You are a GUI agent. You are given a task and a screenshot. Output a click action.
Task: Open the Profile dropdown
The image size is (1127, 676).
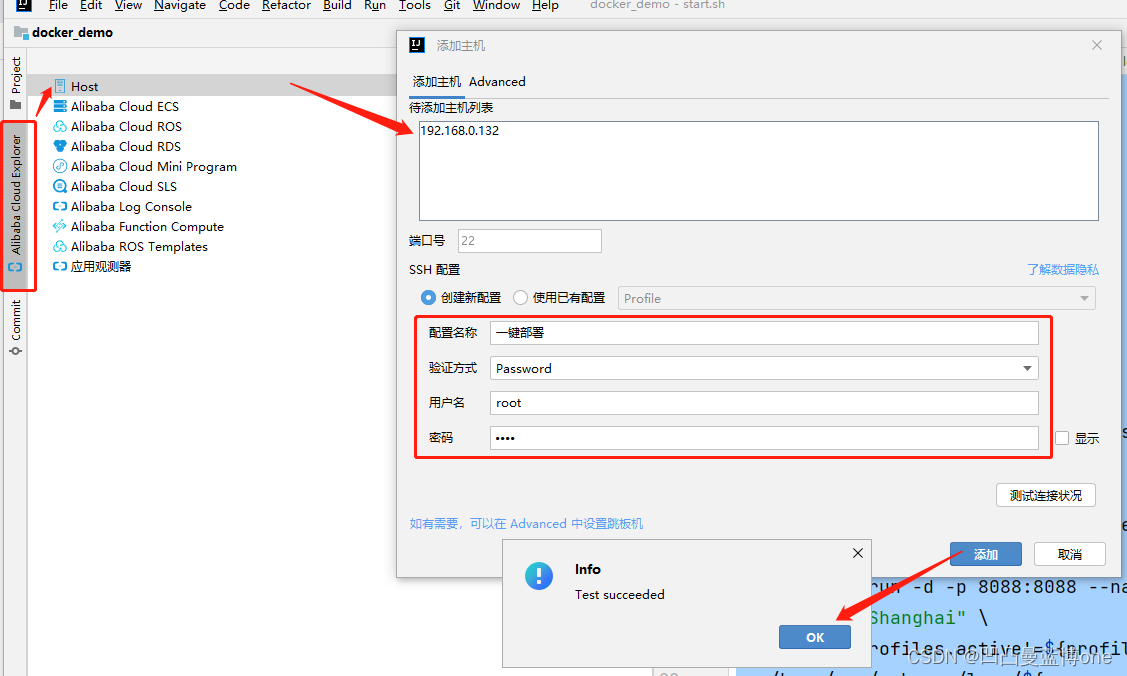856,298
